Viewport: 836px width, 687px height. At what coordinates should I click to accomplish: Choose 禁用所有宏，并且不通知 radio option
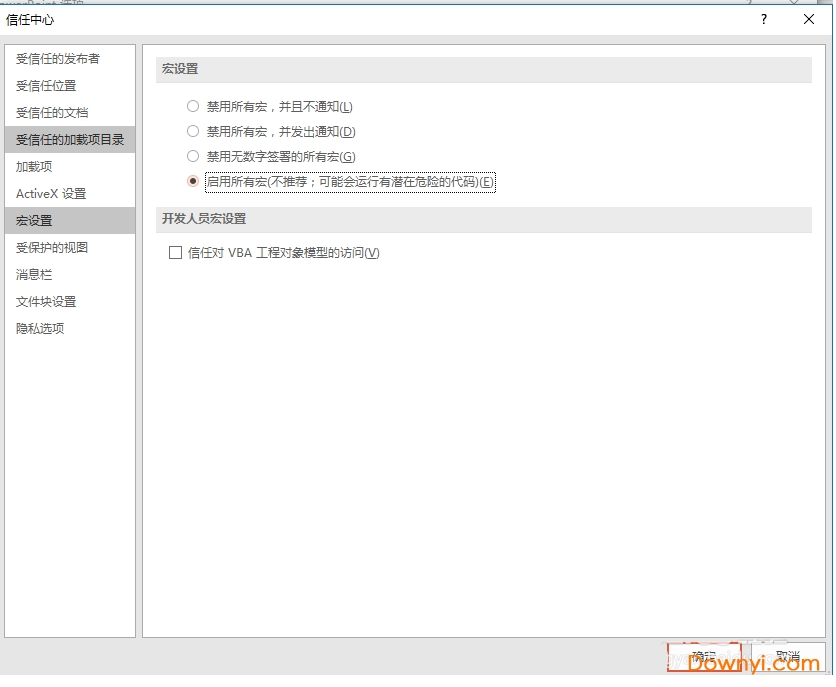[193, 106]
